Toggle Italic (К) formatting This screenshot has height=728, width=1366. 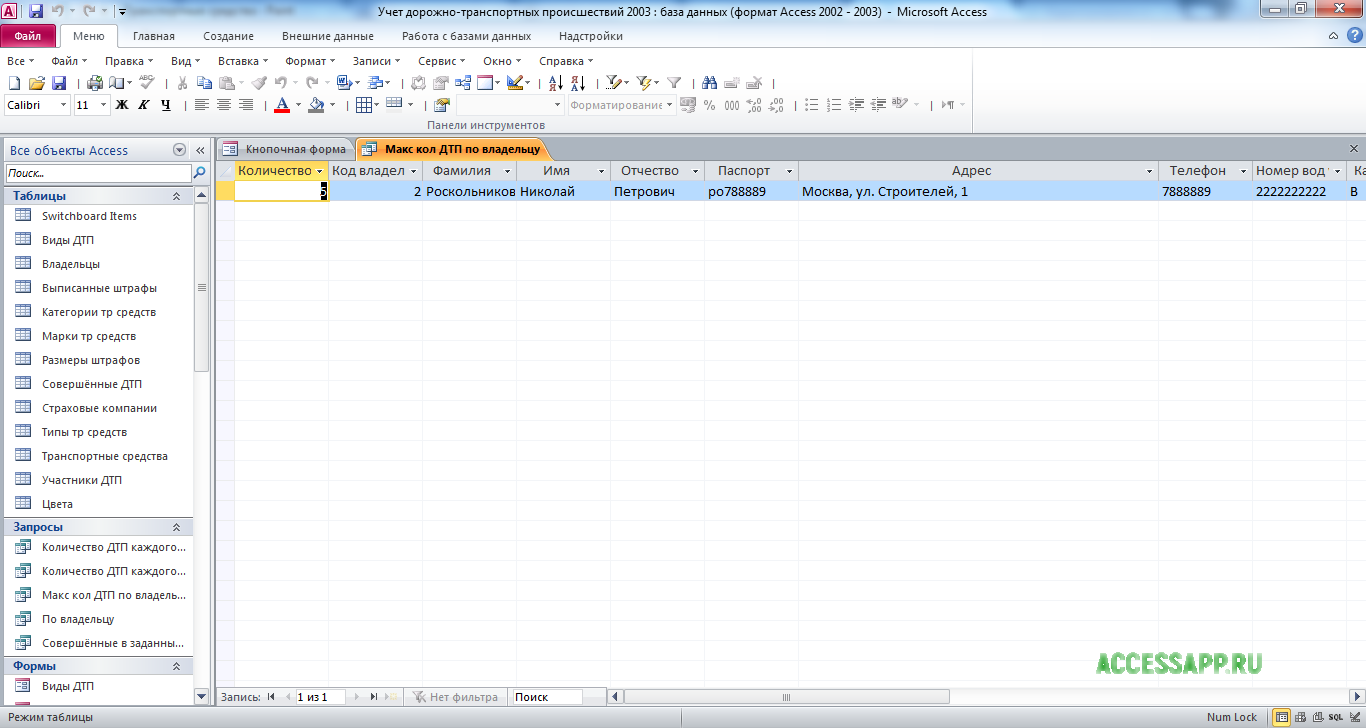(x=144, y=105)
